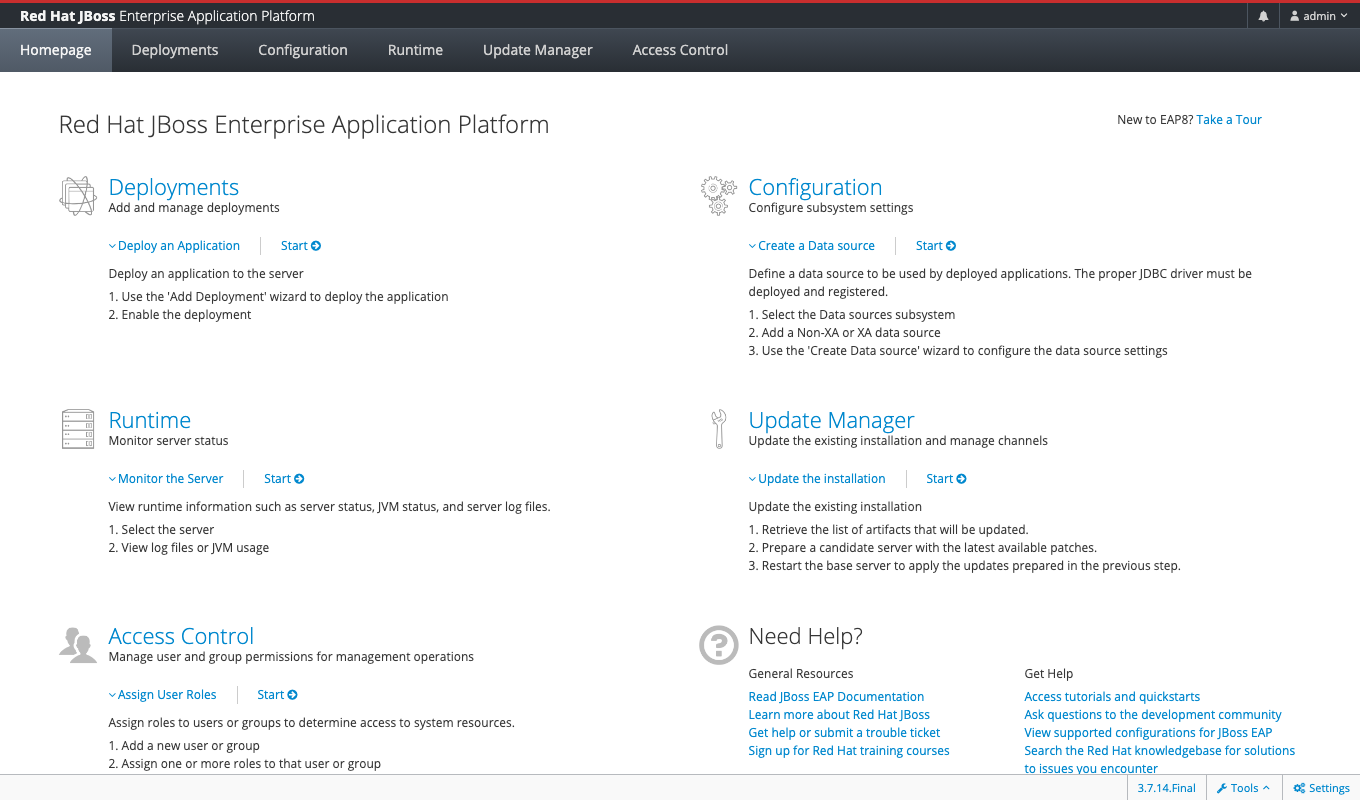This screenshot has height=800, width=1360.
Task: Collapse the Deploy an Application section
Action: tap(174, 246)
